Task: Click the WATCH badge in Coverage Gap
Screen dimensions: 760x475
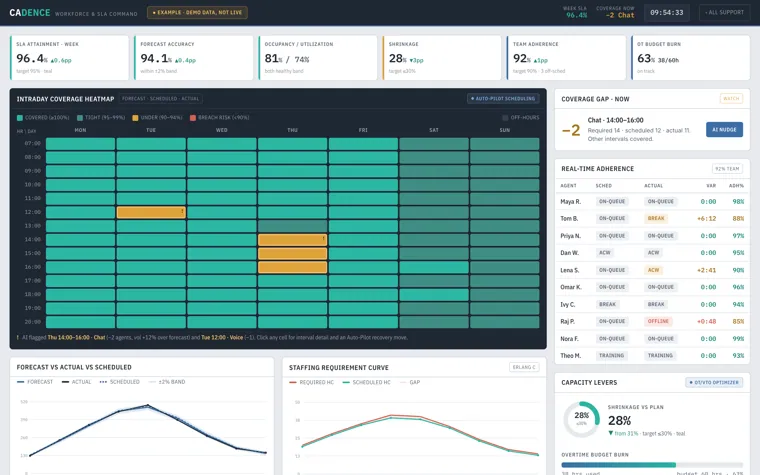Action: click(731, 98)
